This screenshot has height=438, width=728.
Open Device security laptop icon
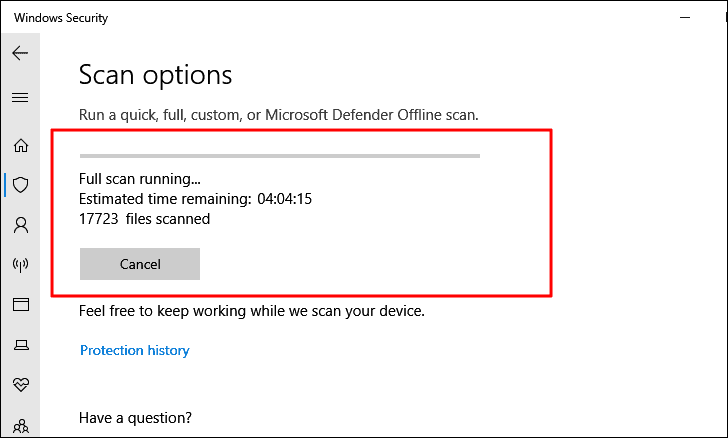pos(20,345)
